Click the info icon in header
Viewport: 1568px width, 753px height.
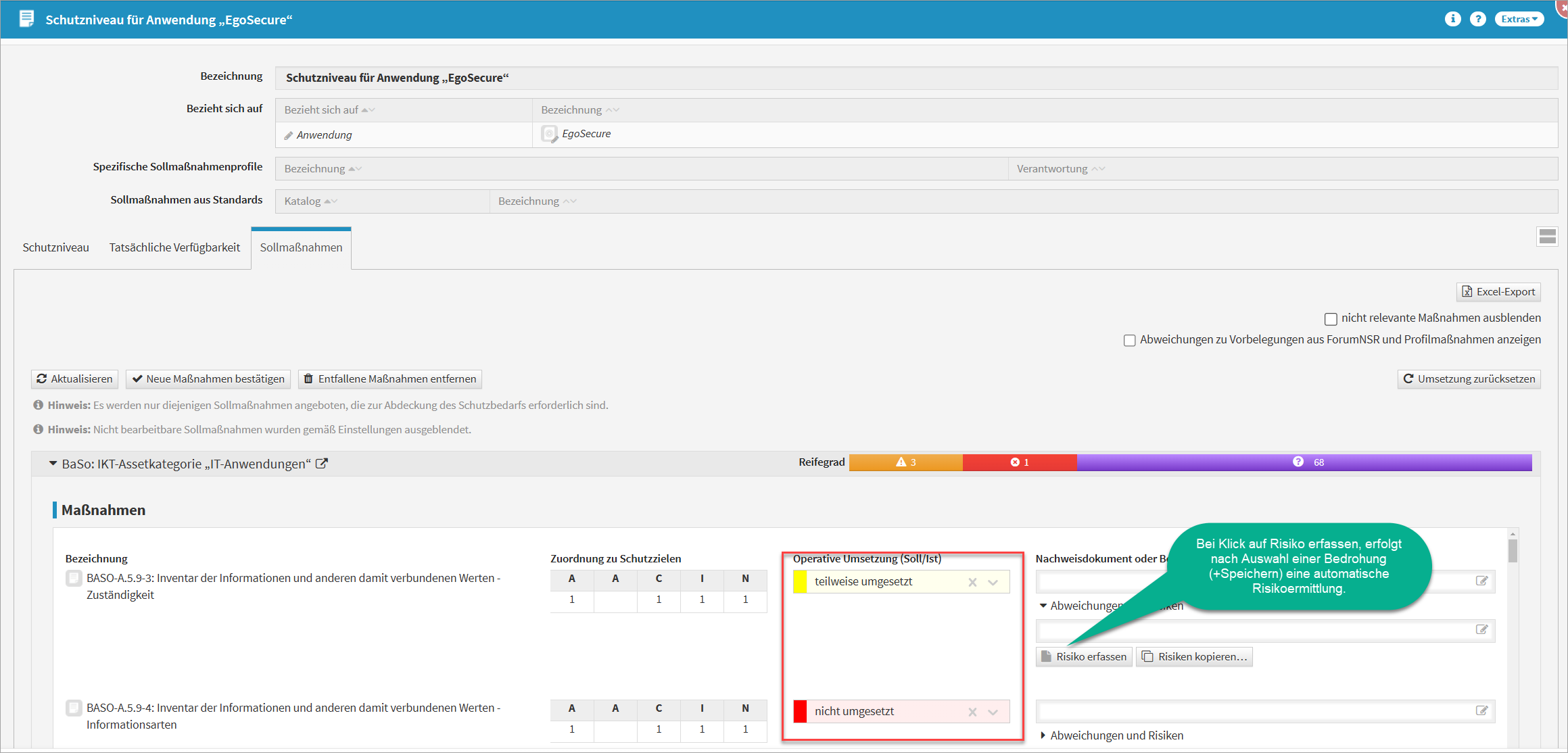(x=1452, y=19)
